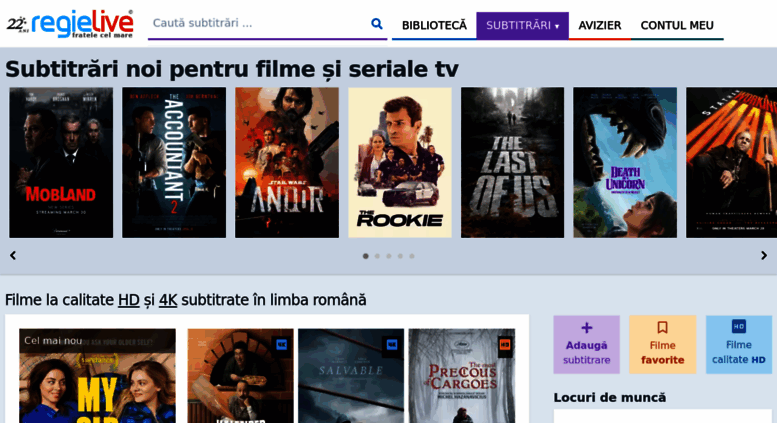Go to CONTUL MEU
The image size is (777, 423).
677,25
